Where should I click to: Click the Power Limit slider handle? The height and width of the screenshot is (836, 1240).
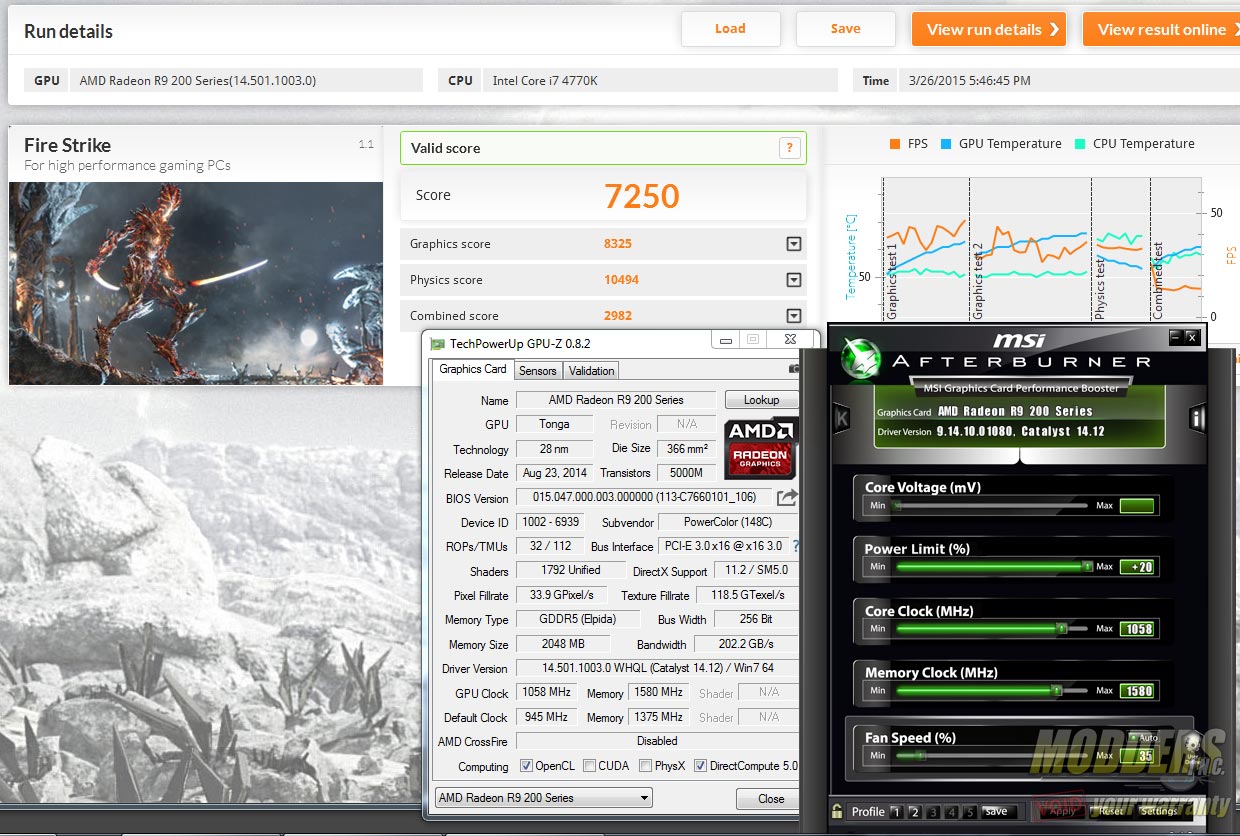1087,567
